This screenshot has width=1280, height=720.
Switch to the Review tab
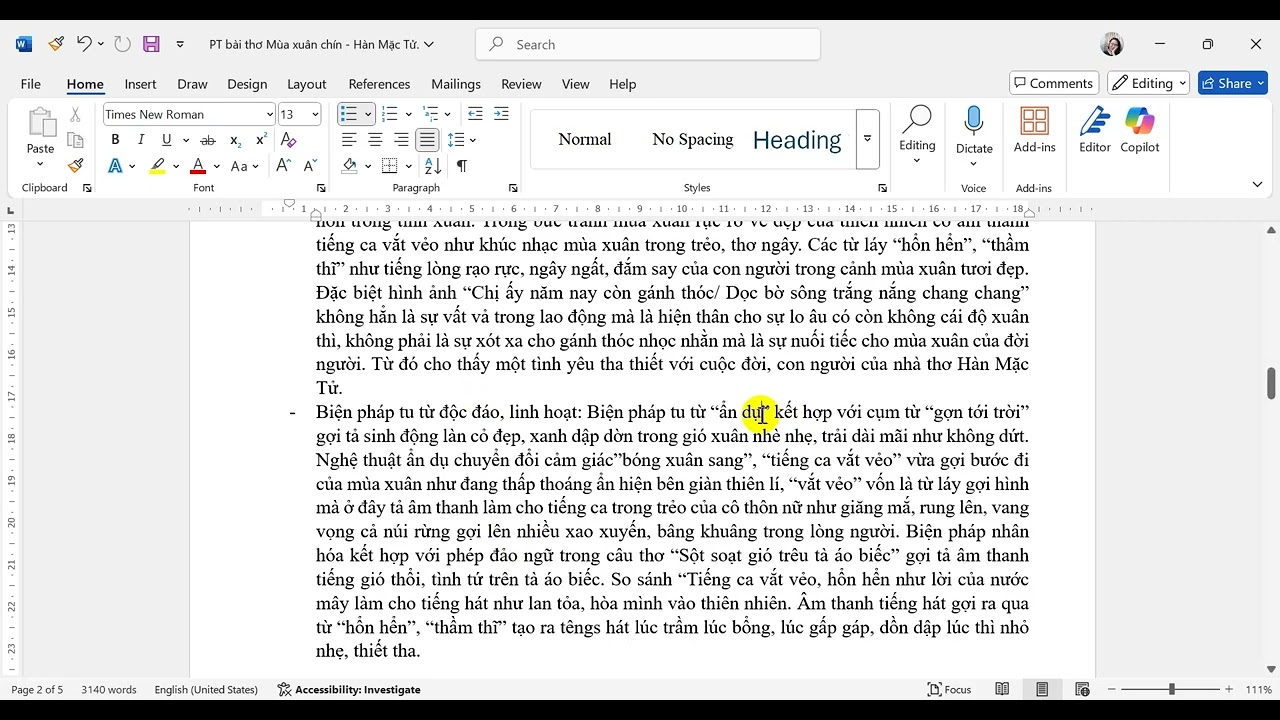click(x=521, y=84)
